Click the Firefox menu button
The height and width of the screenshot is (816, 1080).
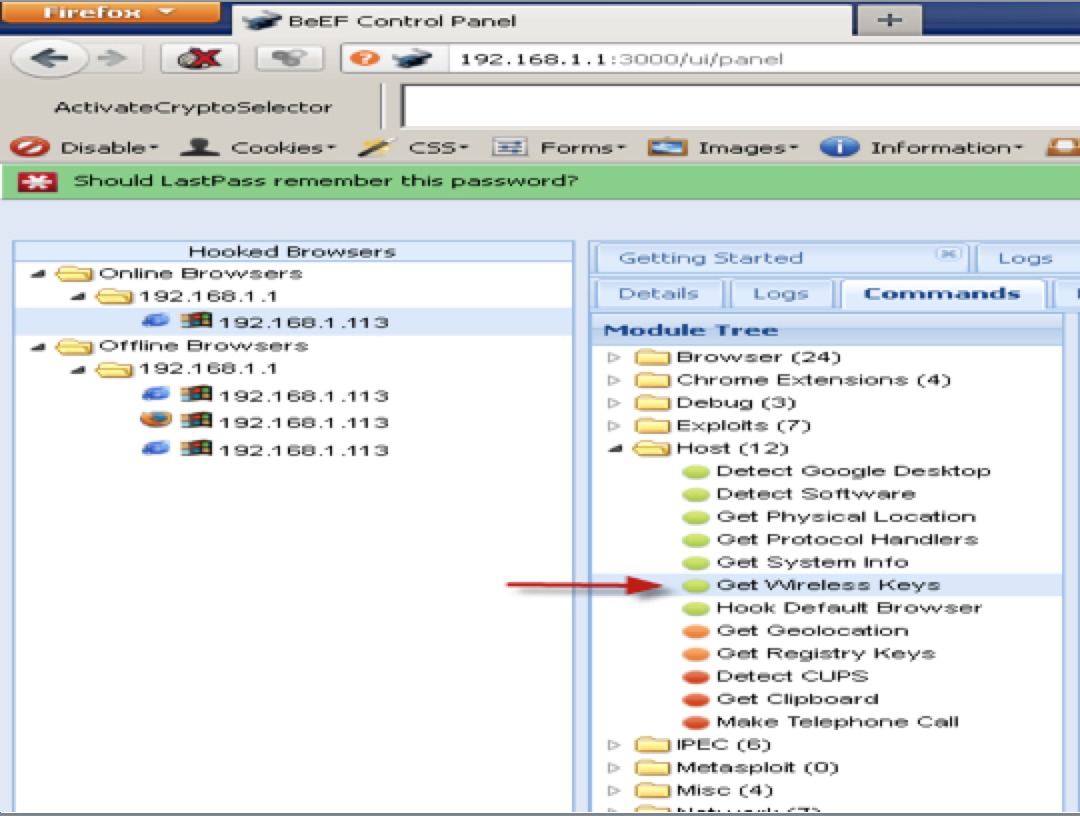click(108, 13)
